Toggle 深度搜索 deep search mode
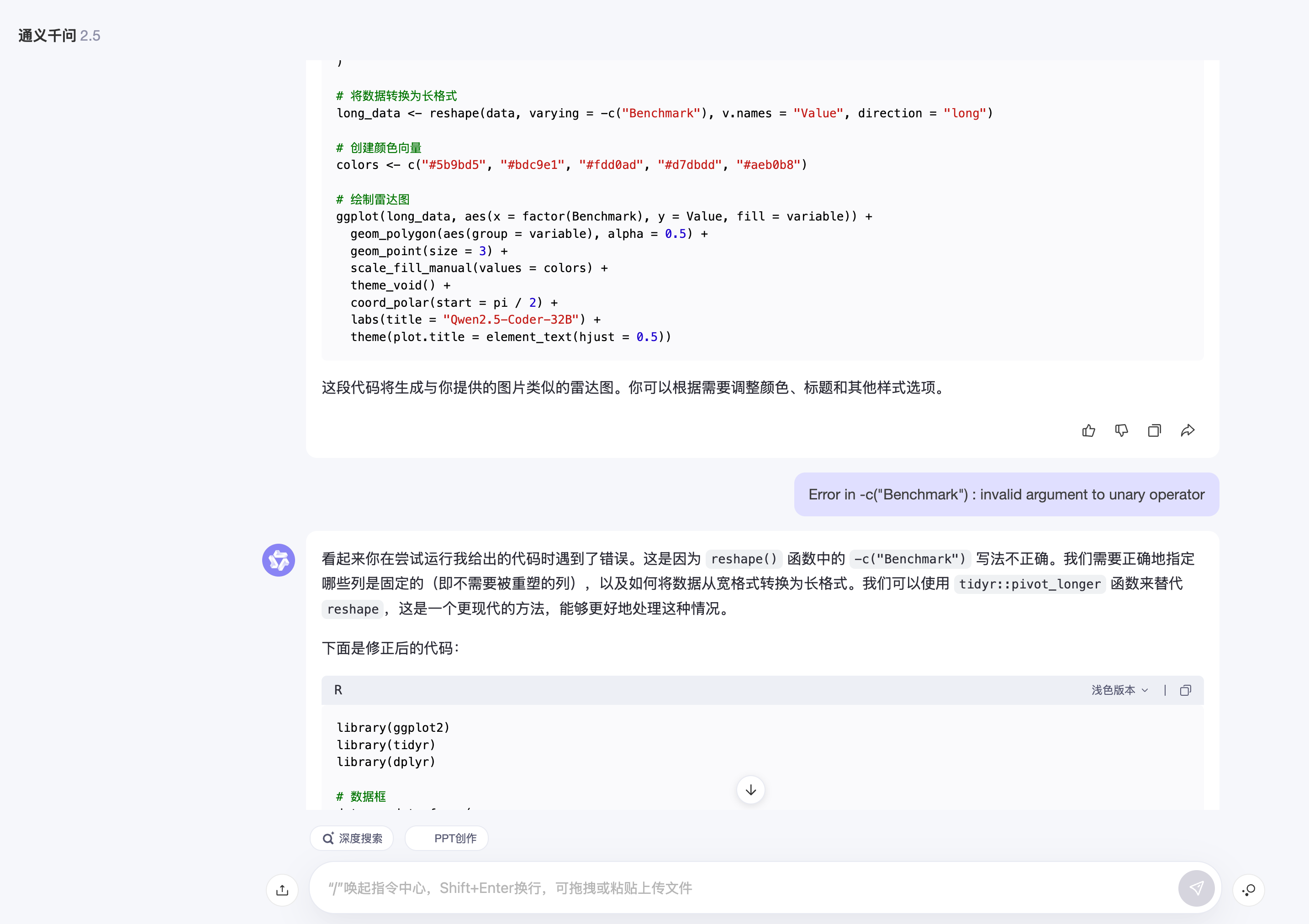The image size is (1309, 924). point(352,838)
